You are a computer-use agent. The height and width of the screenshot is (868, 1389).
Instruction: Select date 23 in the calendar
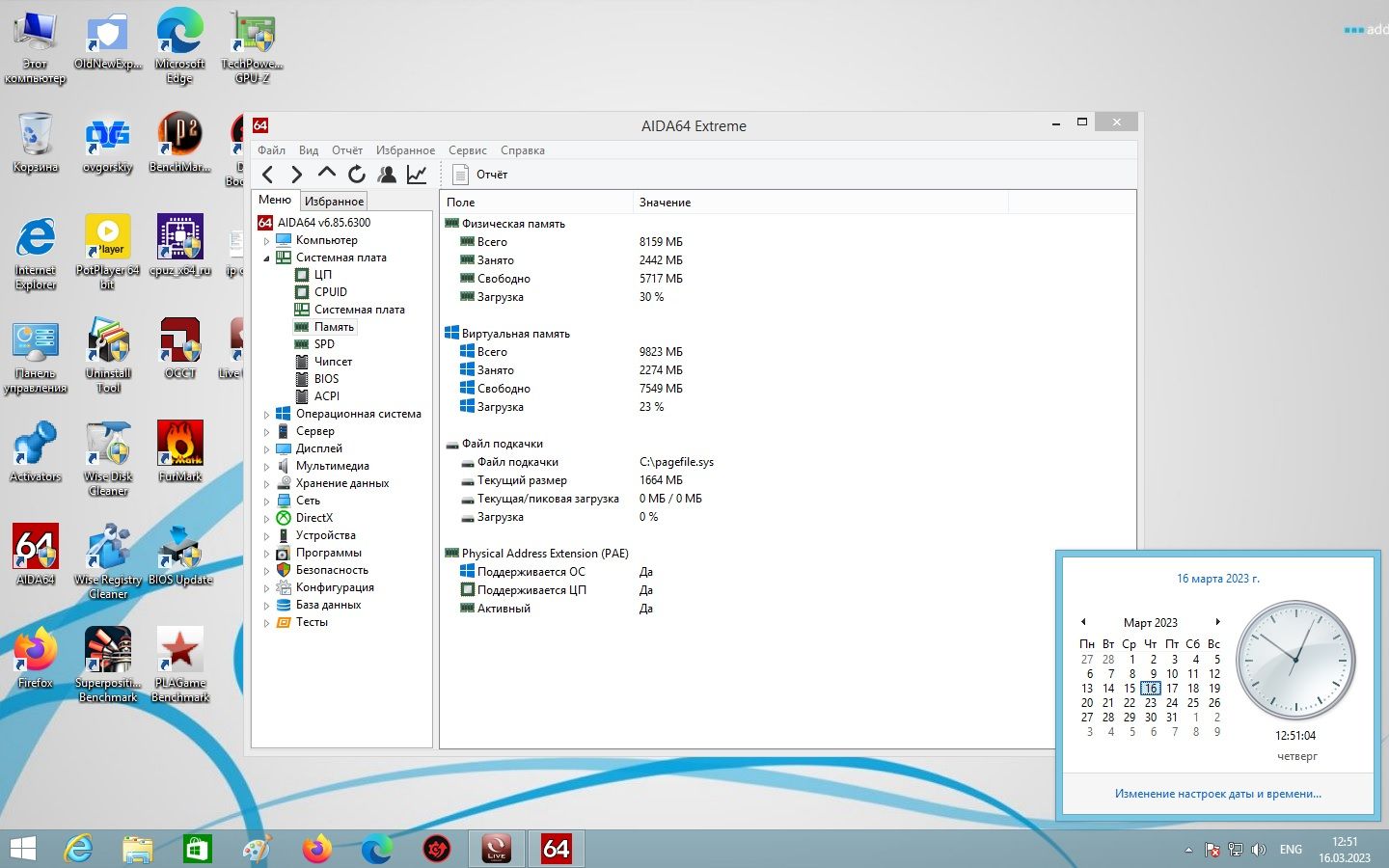(1151, 703)
